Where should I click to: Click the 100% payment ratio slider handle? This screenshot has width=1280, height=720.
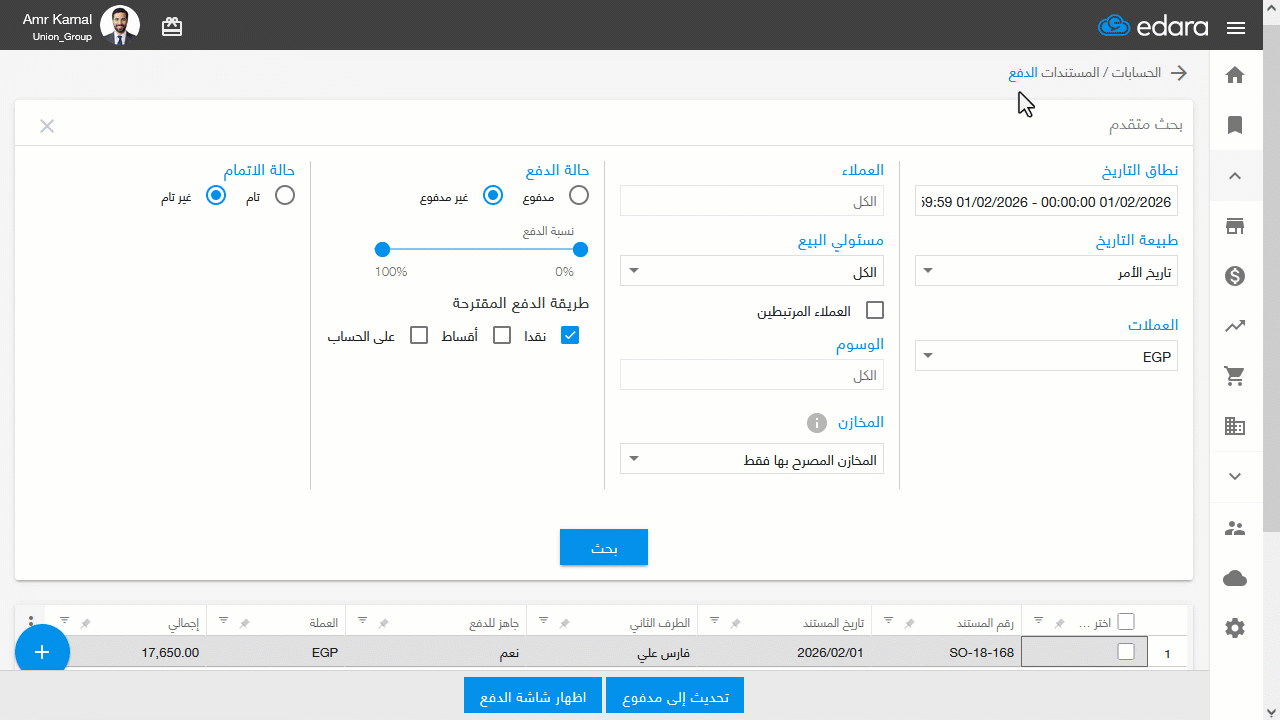pos(382,250)
